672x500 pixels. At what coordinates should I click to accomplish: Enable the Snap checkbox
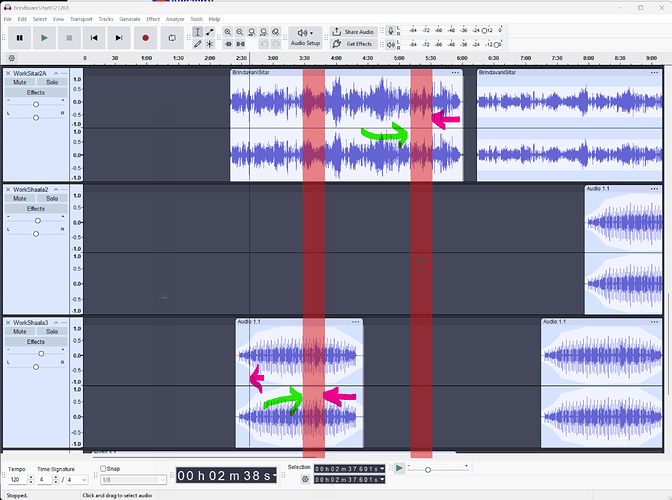(103, 469)
